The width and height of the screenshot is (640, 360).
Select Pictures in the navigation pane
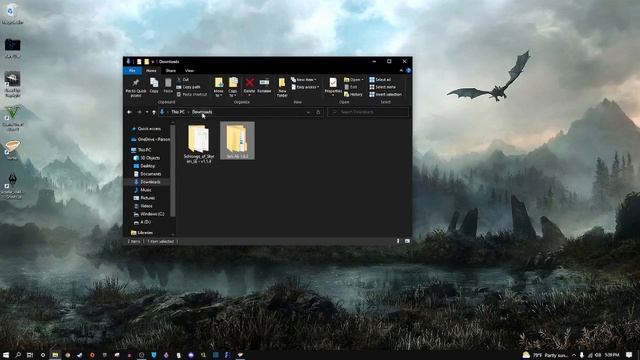[144, 198]
